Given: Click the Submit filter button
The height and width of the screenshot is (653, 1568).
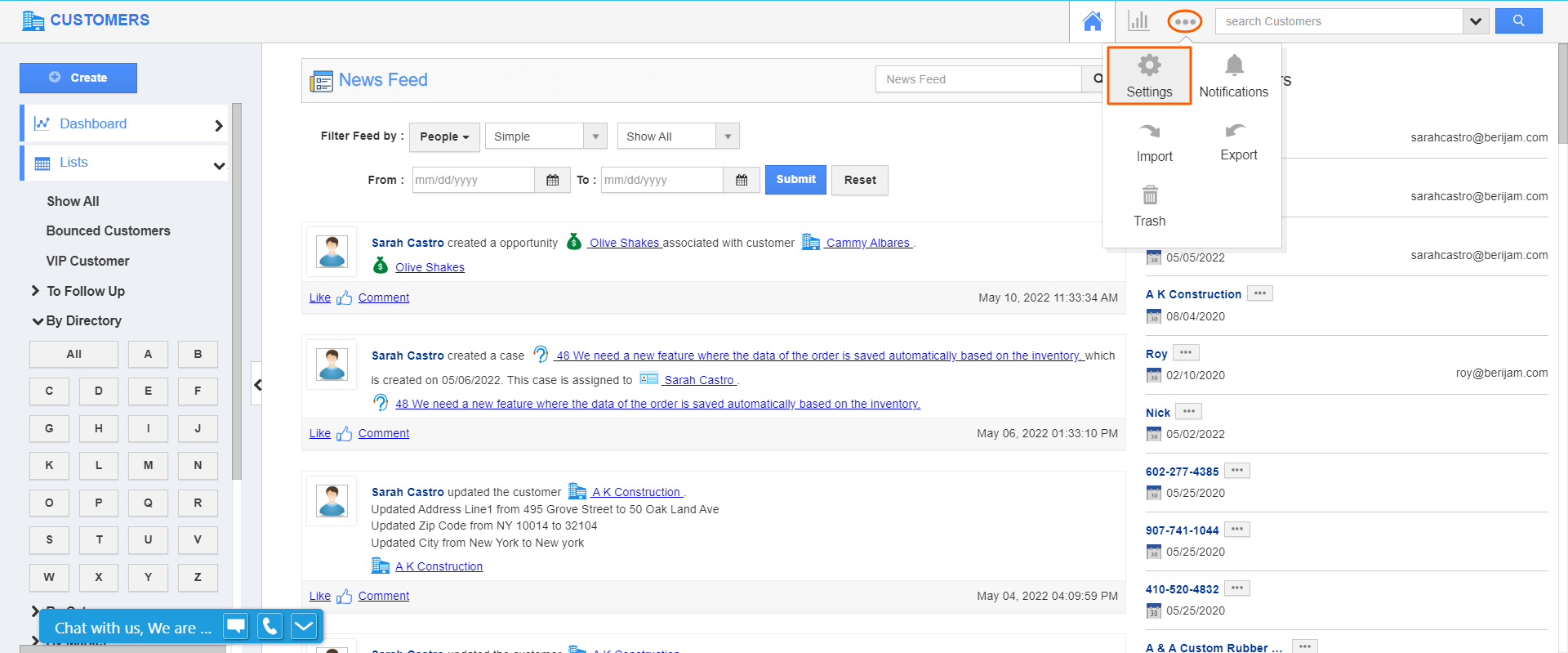Looking at the screenshot, I should point(795,180).
